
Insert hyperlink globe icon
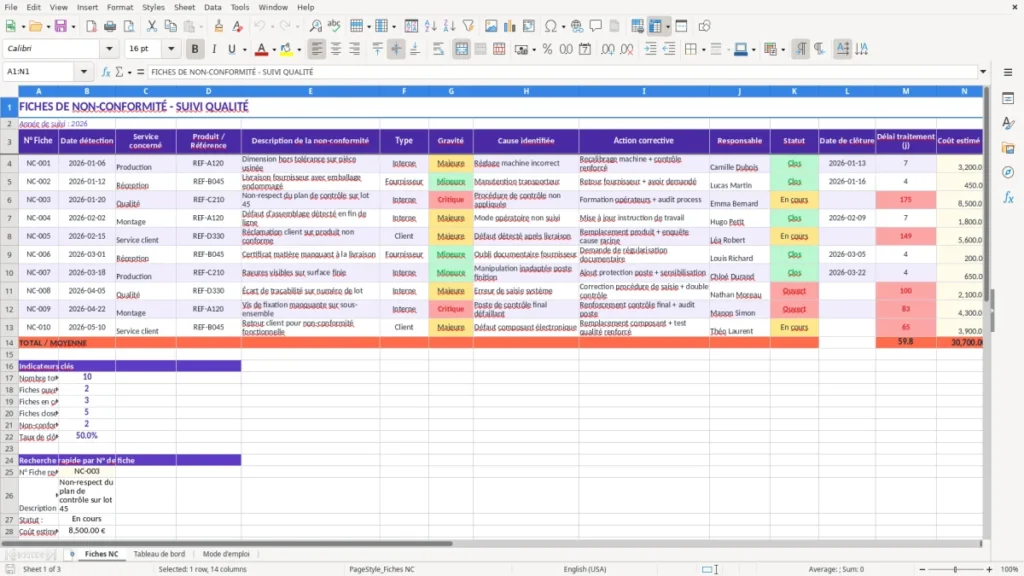(x=577, y=26)
